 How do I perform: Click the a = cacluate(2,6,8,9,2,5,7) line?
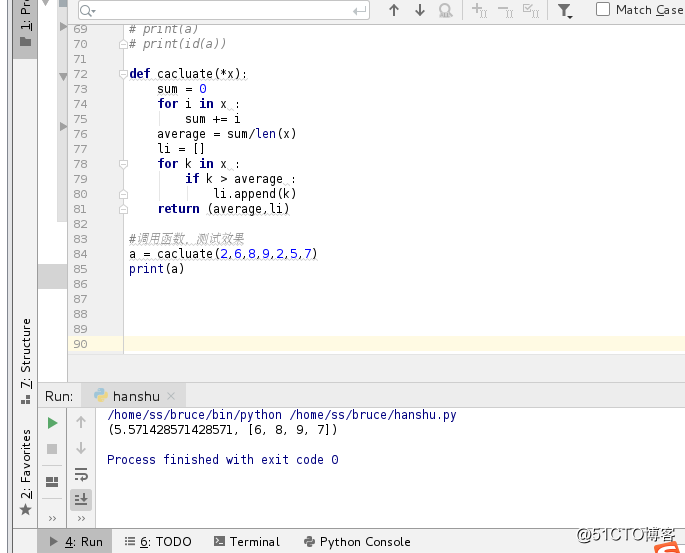(x=223, y=254)
